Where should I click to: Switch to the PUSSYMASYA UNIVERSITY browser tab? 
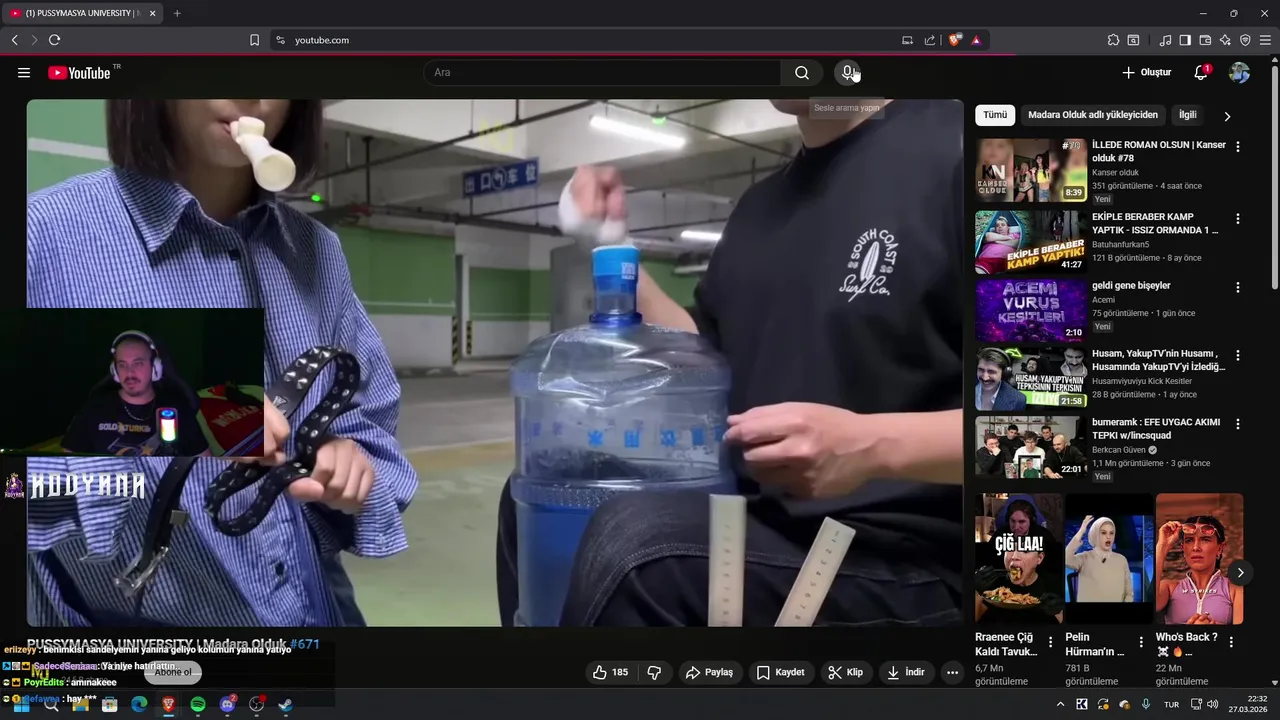[82, 13]
